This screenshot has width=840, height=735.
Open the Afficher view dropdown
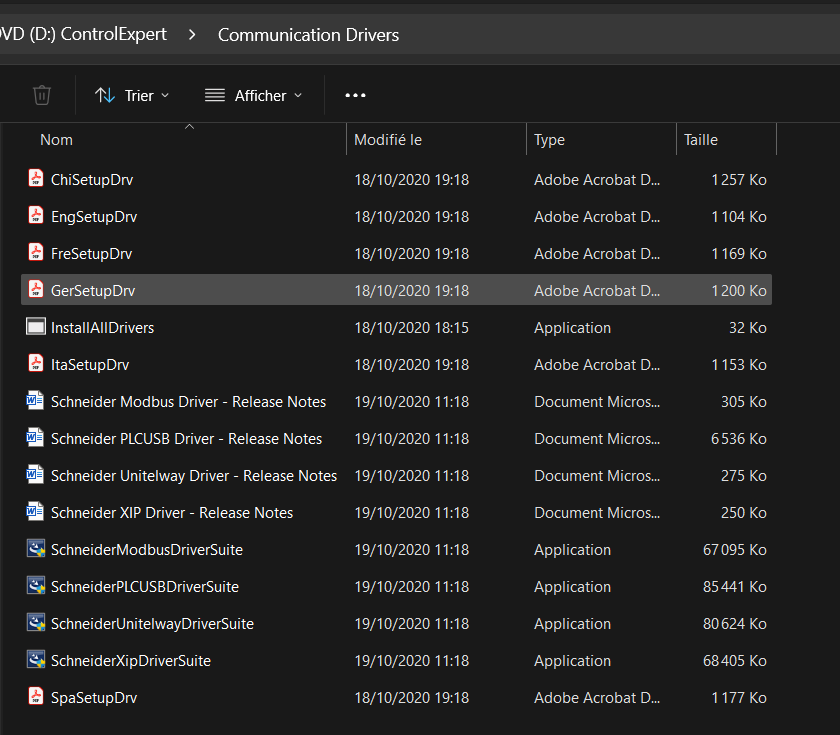[x=253, y=95]
